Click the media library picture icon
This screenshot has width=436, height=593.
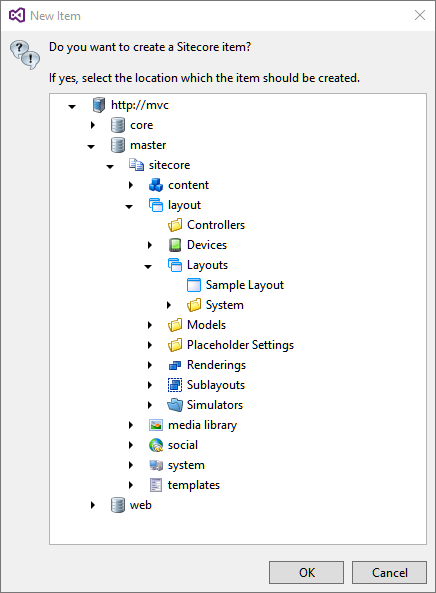pos(156,425)
